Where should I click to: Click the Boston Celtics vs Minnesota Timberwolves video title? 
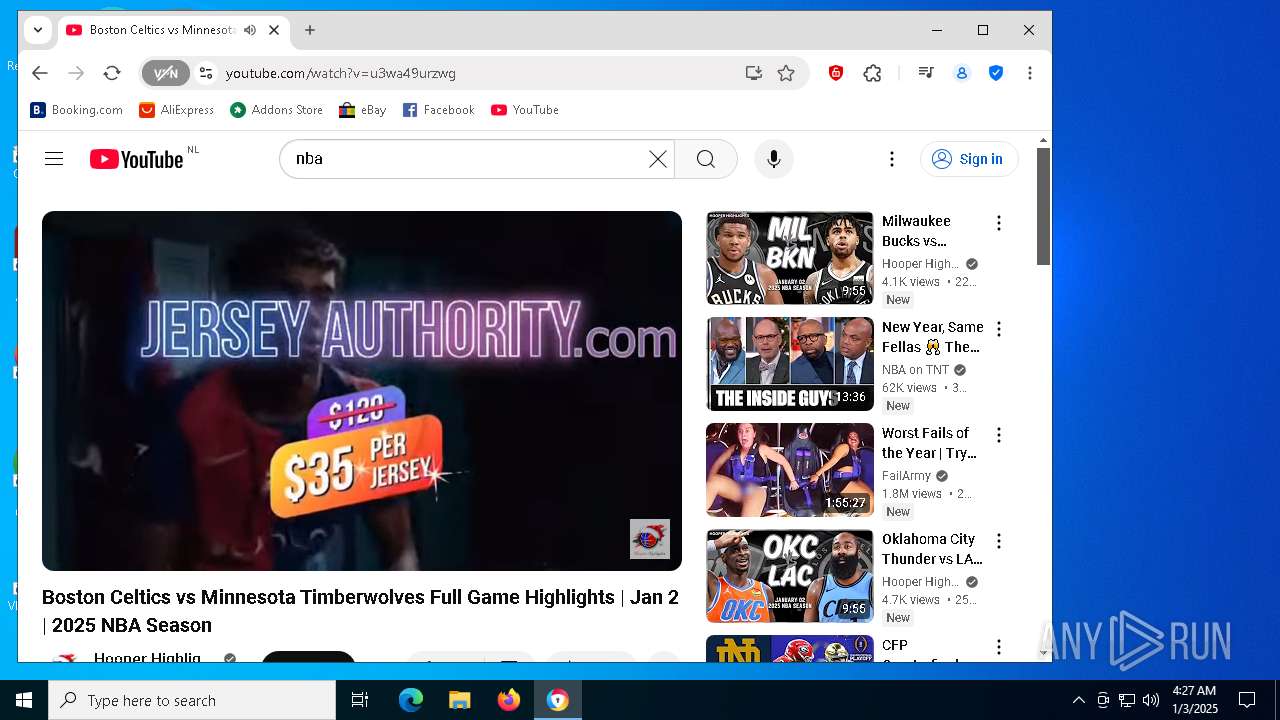(360, 611)
